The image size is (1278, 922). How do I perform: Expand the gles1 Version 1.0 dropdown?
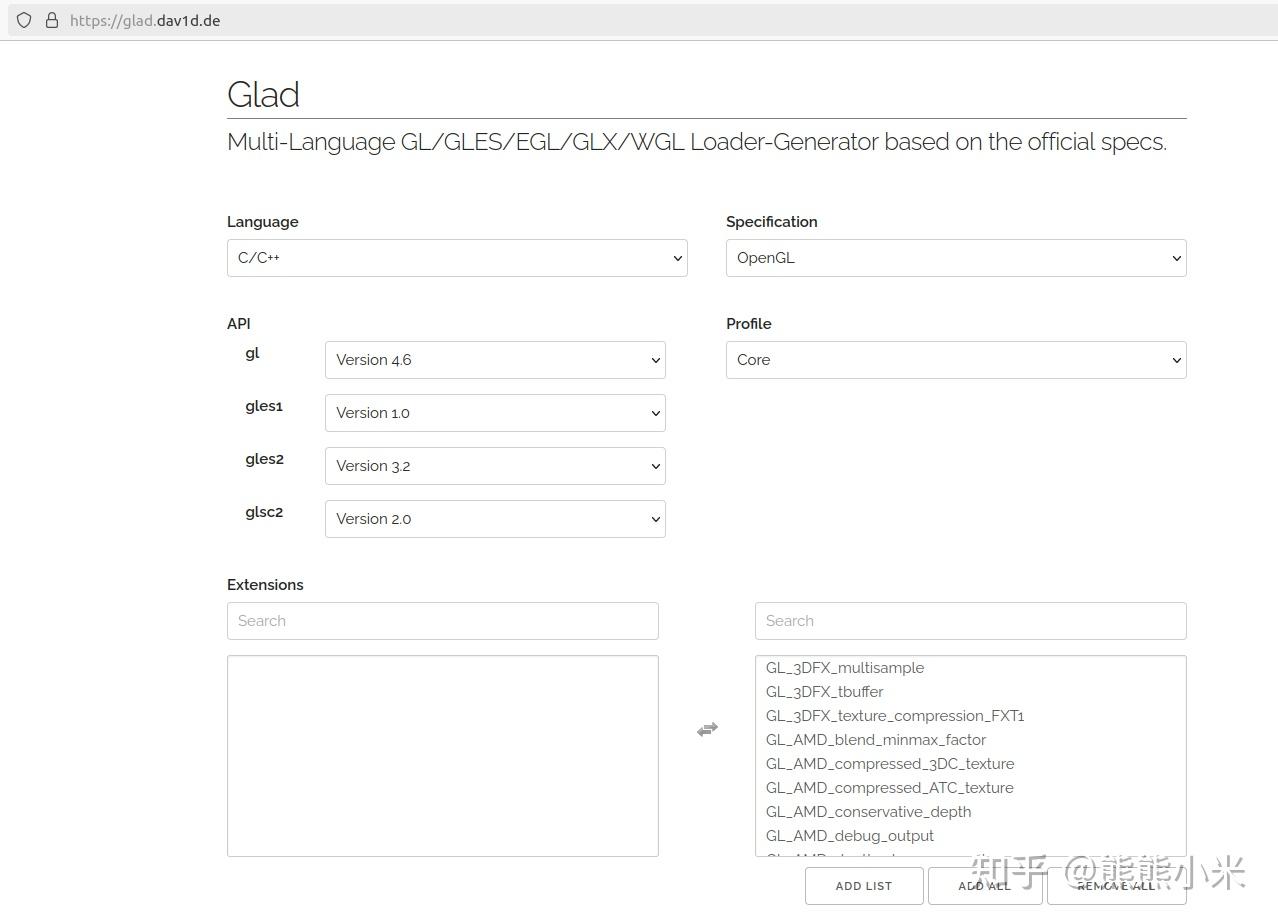495,413
